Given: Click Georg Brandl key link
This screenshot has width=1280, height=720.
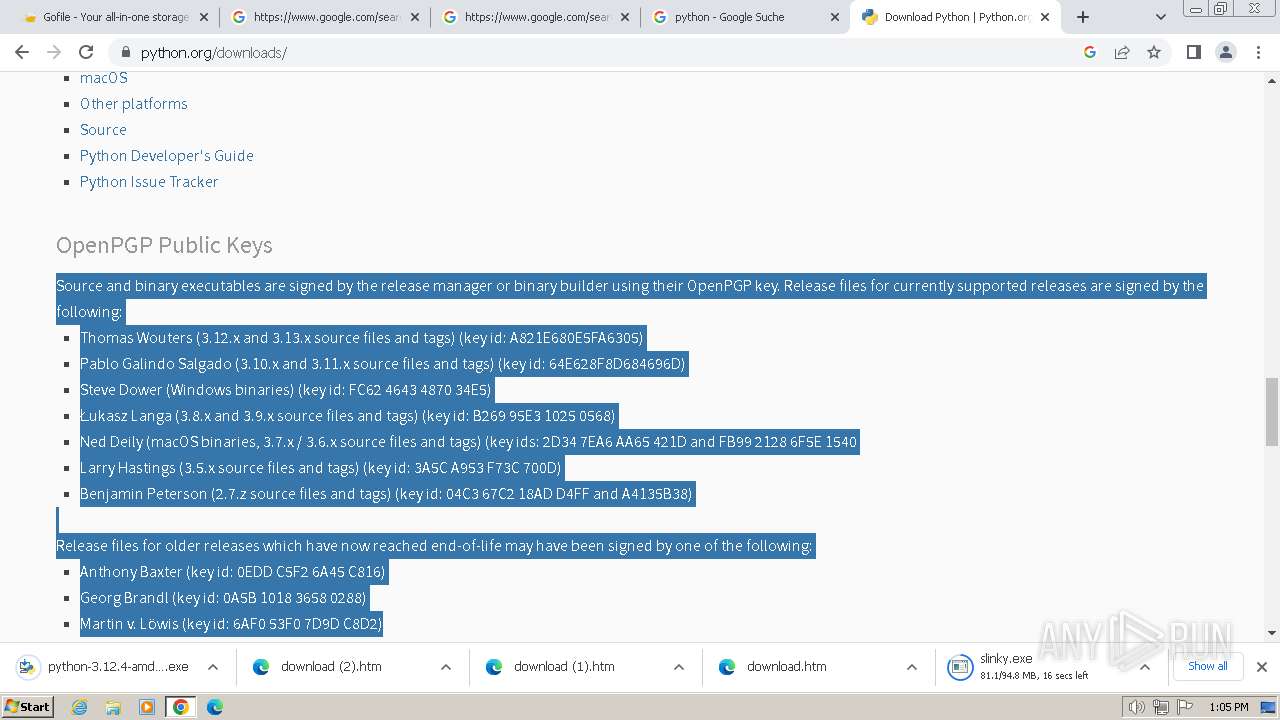Looking at the screenshot, I should 223,598.
